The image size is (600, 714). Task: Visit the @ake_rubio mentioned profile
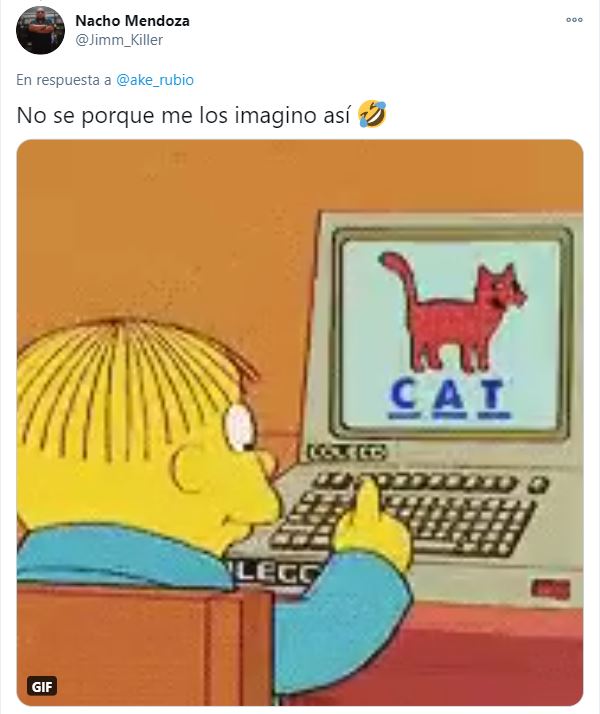coord(155,80)
